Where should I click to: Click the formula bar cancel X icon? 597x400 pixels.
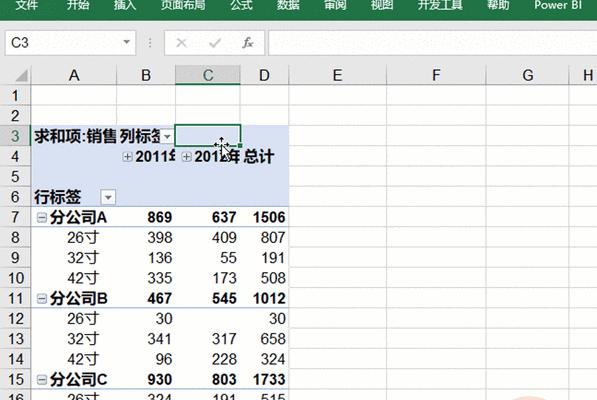point(181,43)
